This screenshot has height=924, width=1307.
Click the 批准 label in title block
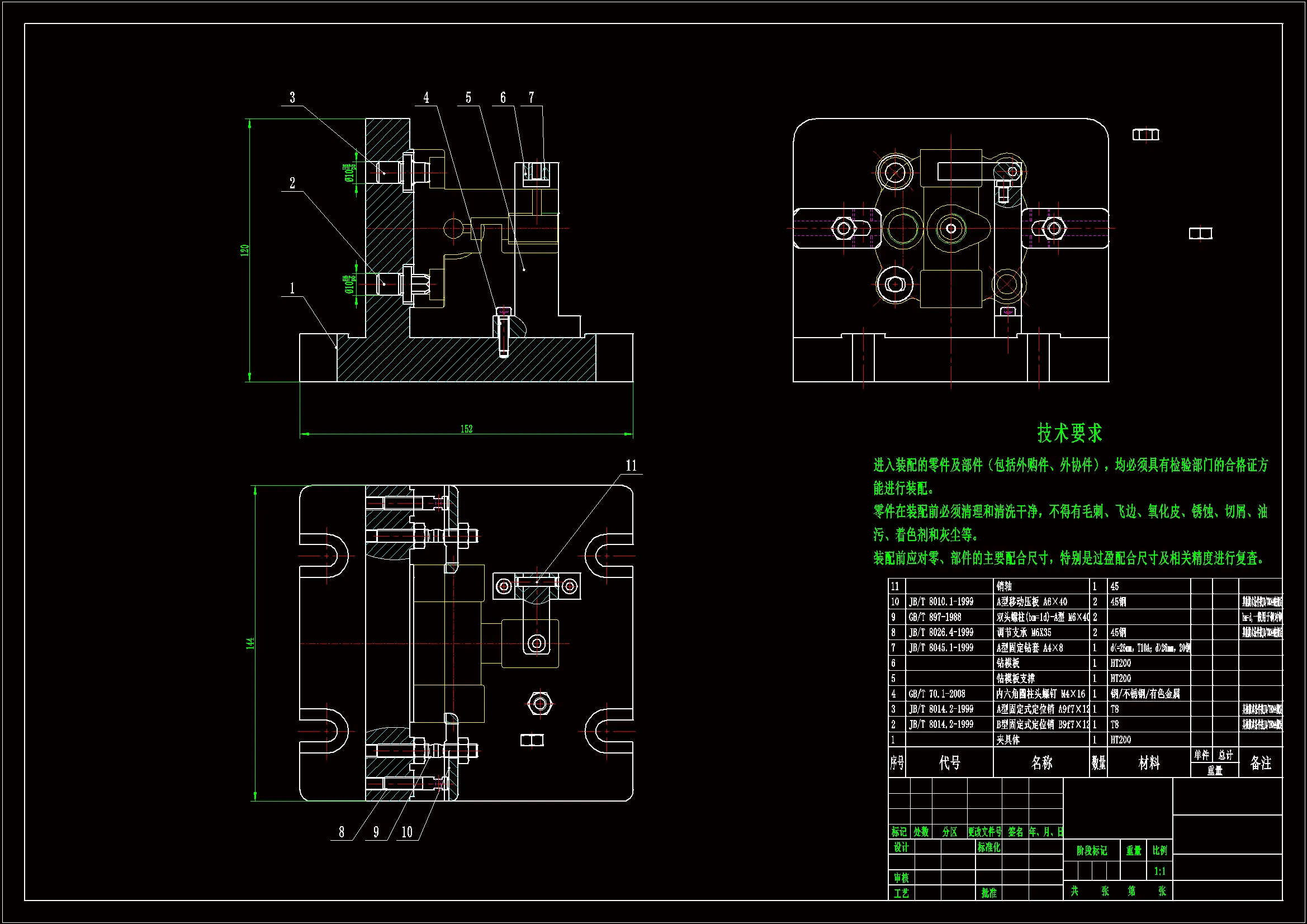(x=989, y=893)
